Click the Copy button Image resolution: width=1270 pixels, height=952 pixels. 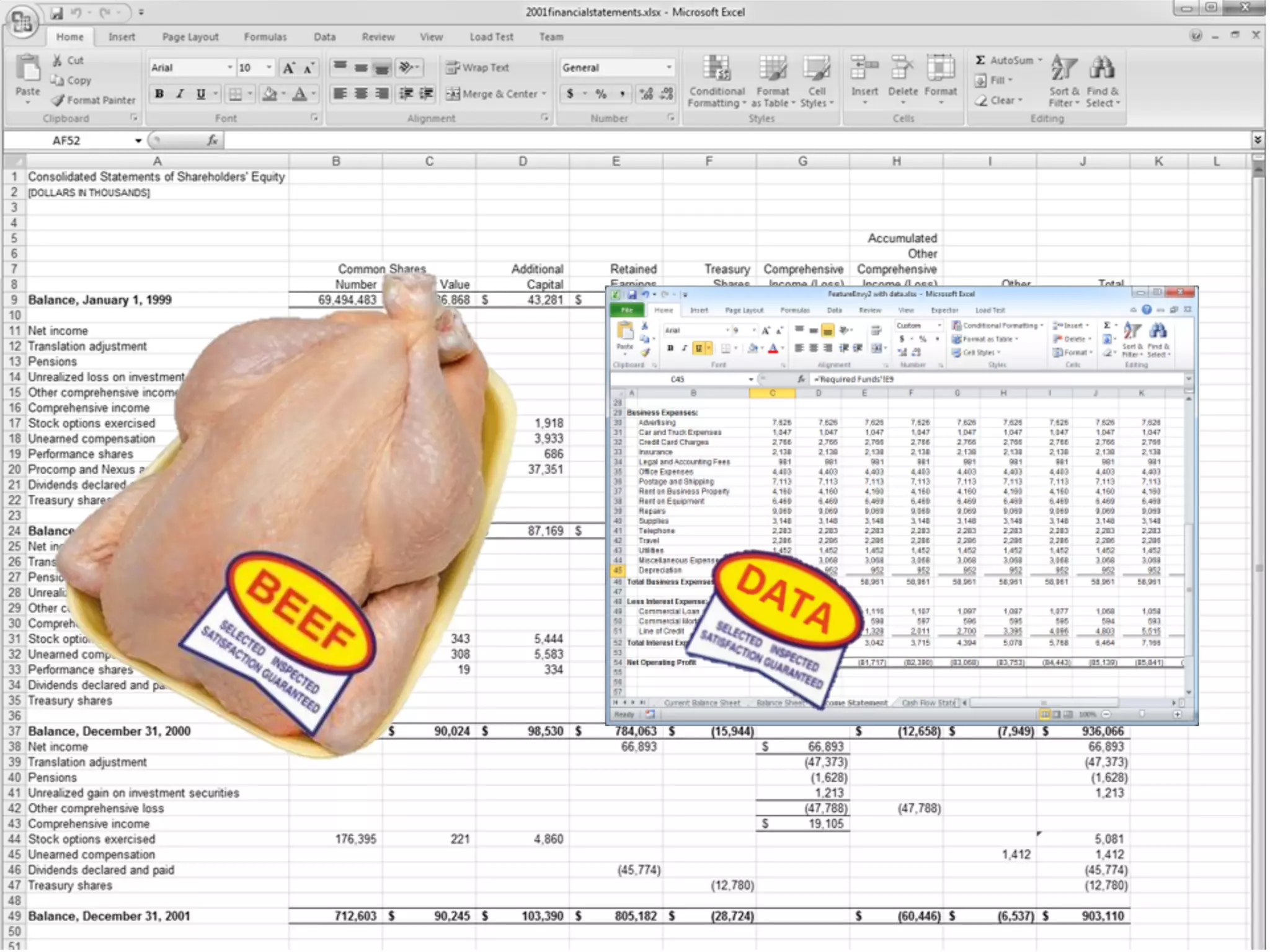pyautogui.click(x=71, y=81)
